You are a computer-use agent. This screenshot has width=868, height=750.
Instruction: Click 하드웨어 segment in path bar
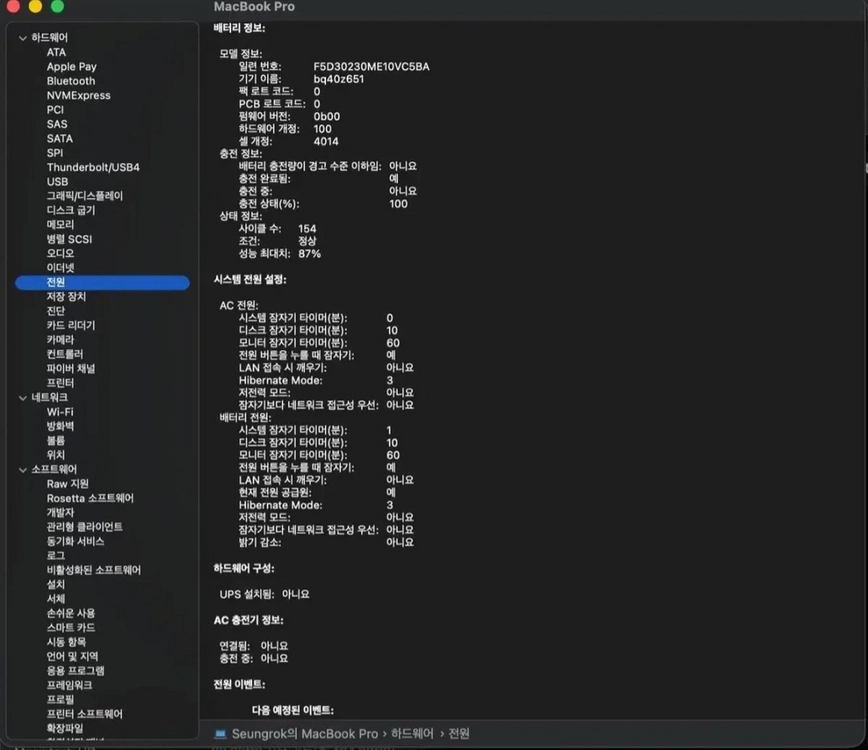[412, 734]
